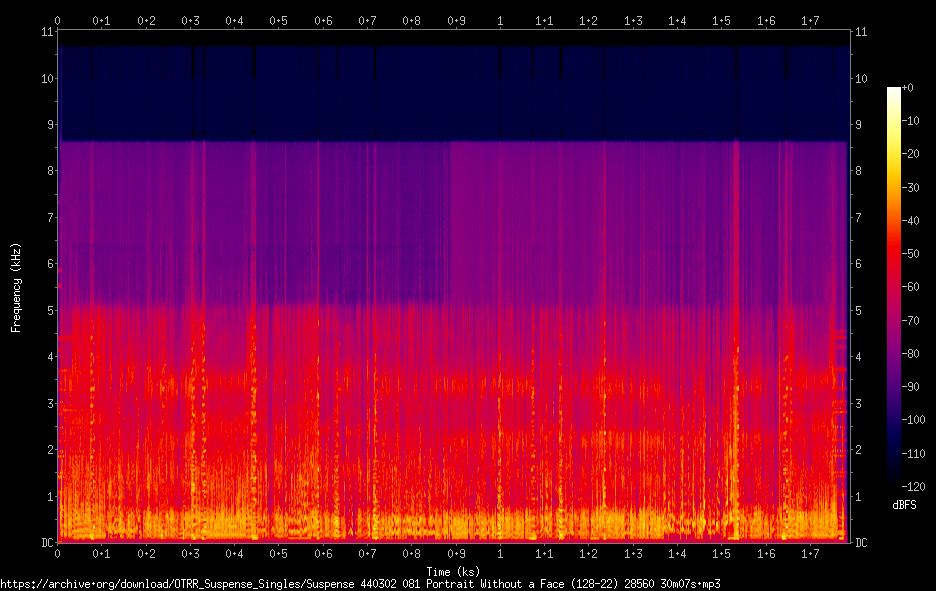Screen dimensions: 936x591
Task: Click the -120 label on dBFS scale
Action: (913, 487)
